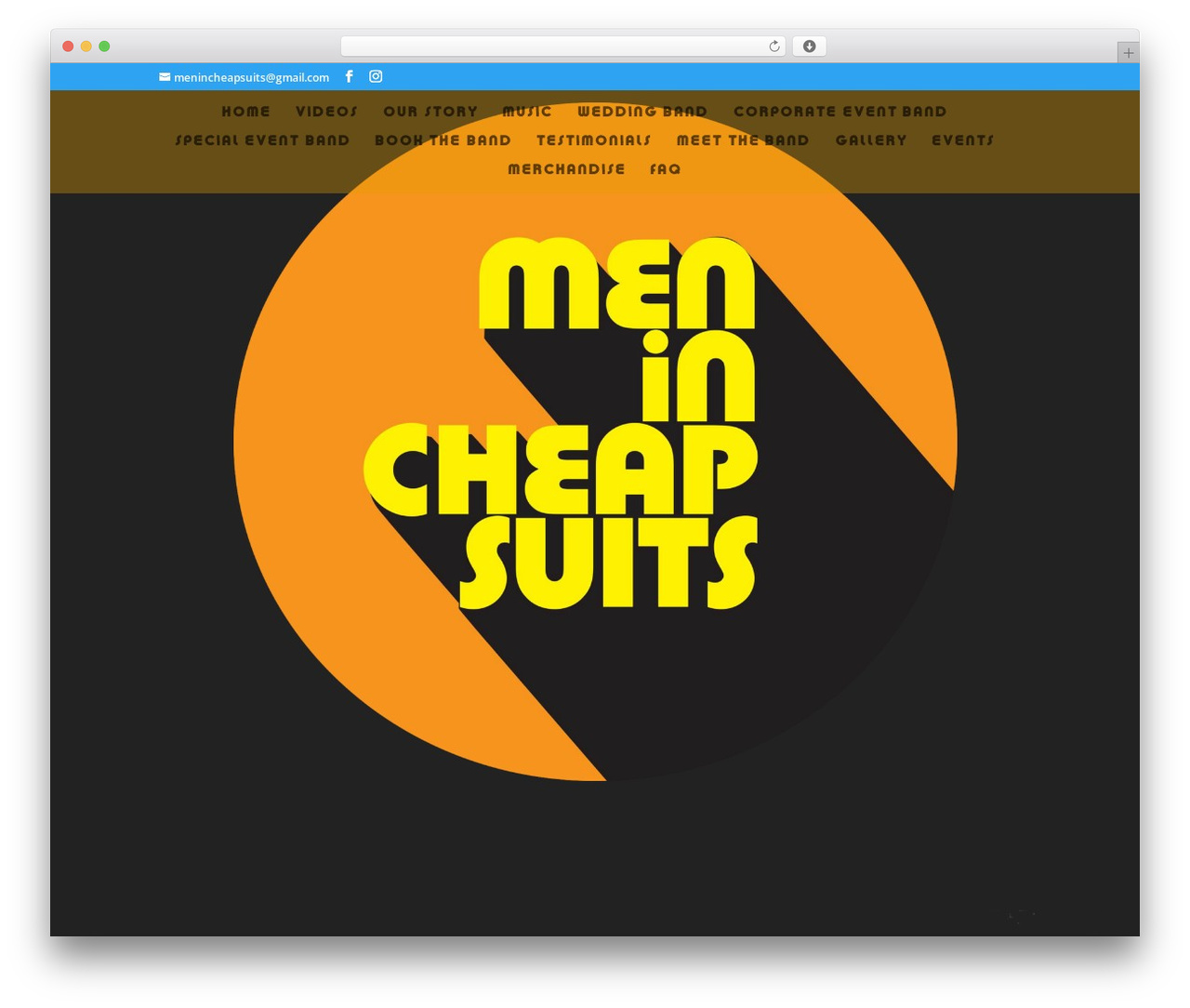The height and width of the screenshot is (1008, 1190).
Task: Maximize the window with green button
Action: click(104, 46)
